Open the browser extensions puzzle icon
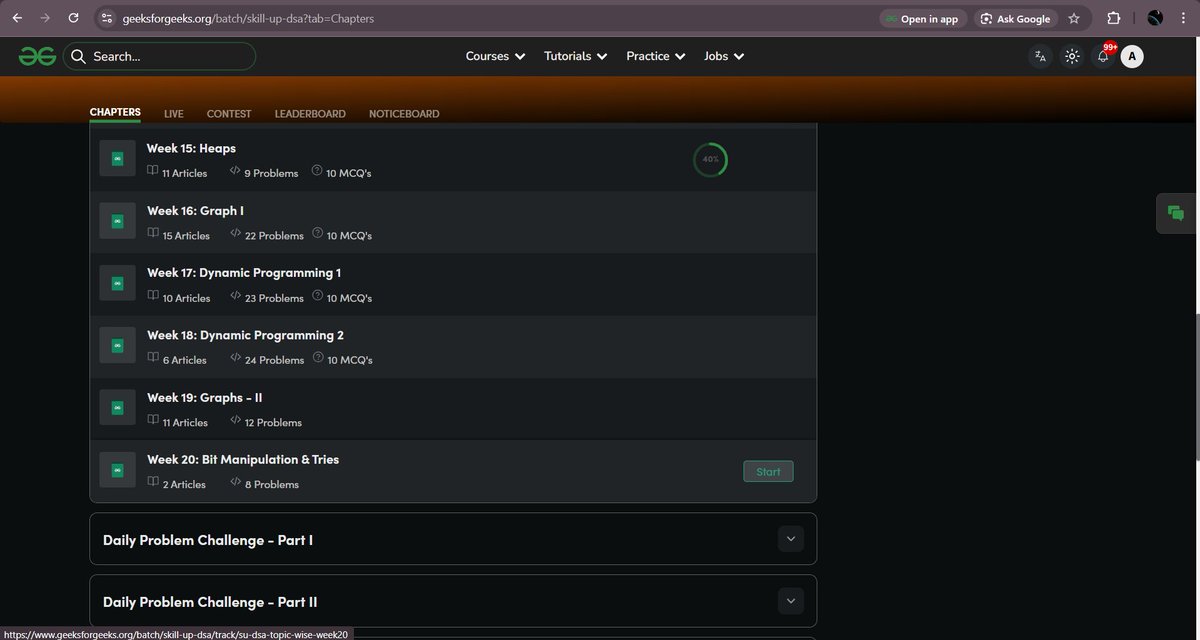This screenshot has height=640, width=1200. [x=1114, y=18]
